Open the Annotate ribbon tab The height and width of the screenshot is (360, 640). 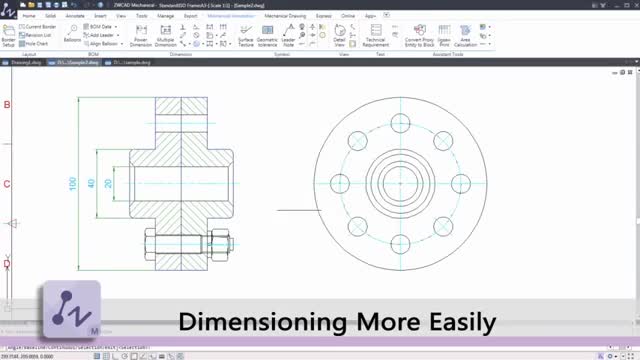pos(75,16)
